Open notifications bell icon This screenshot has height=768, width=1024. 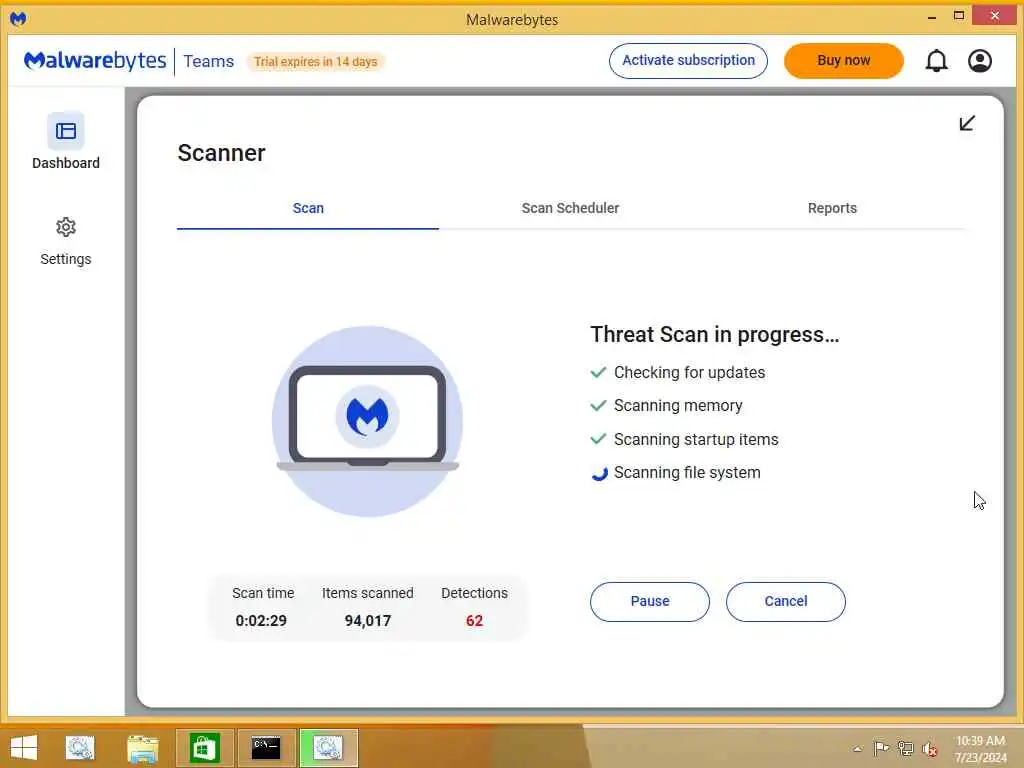coord(936,61)
